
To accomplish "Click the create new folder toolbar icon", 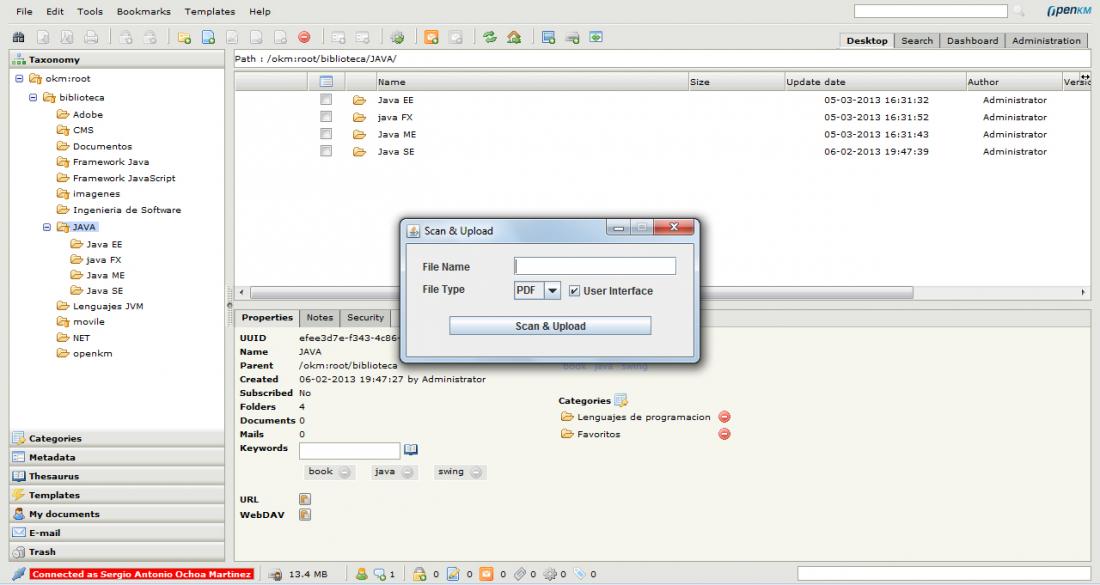I will [x=184, y=38].
